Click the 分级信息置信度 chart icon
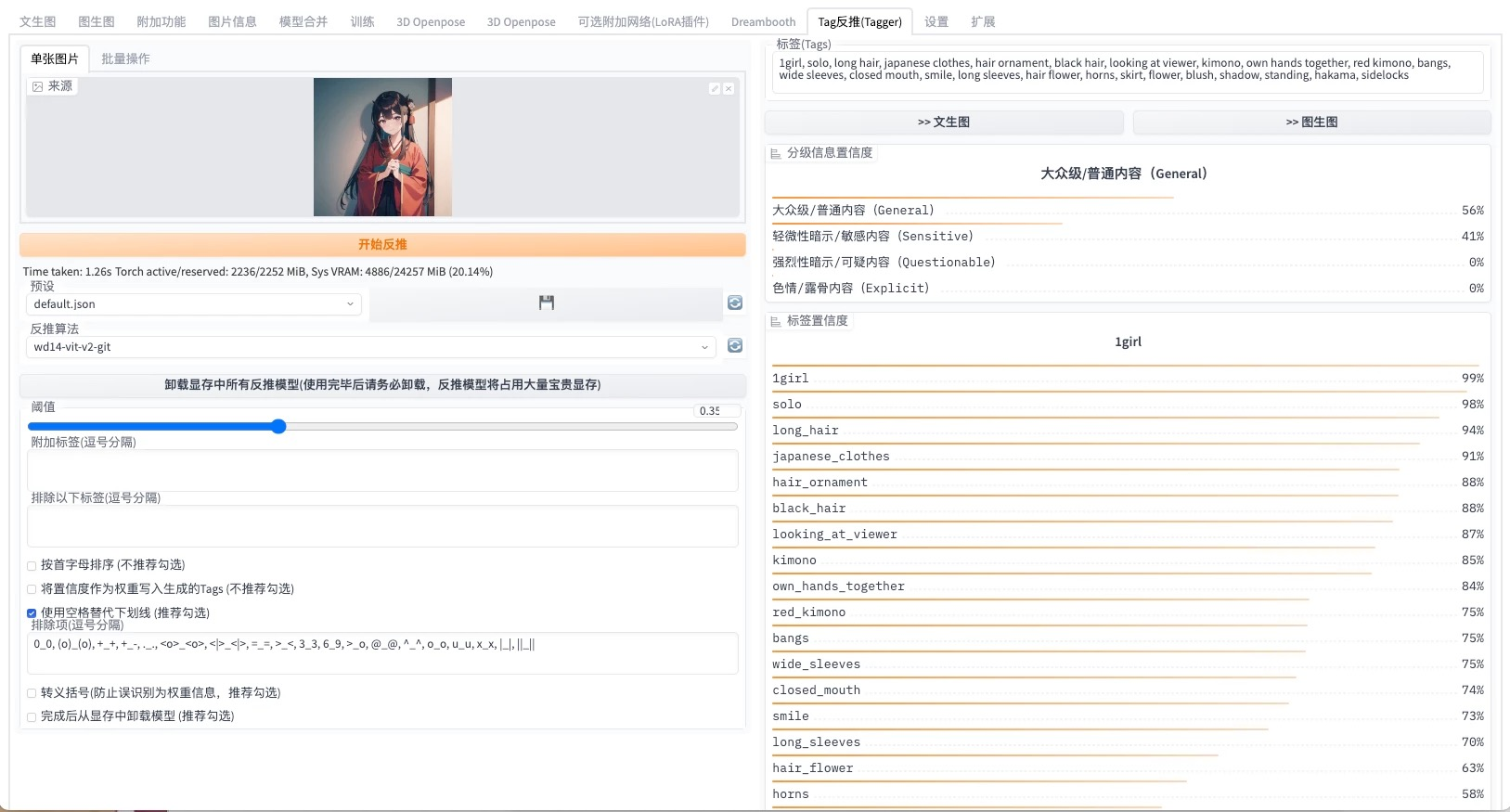Screen dimensions: 1510x812 pos(776,153)
